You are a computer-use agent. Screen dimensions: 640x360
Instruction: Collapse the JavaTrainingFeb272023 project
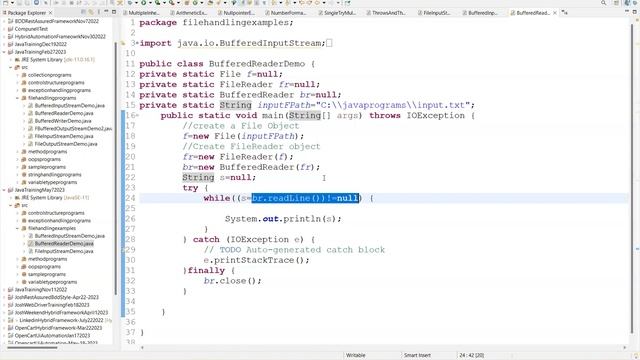4,52
